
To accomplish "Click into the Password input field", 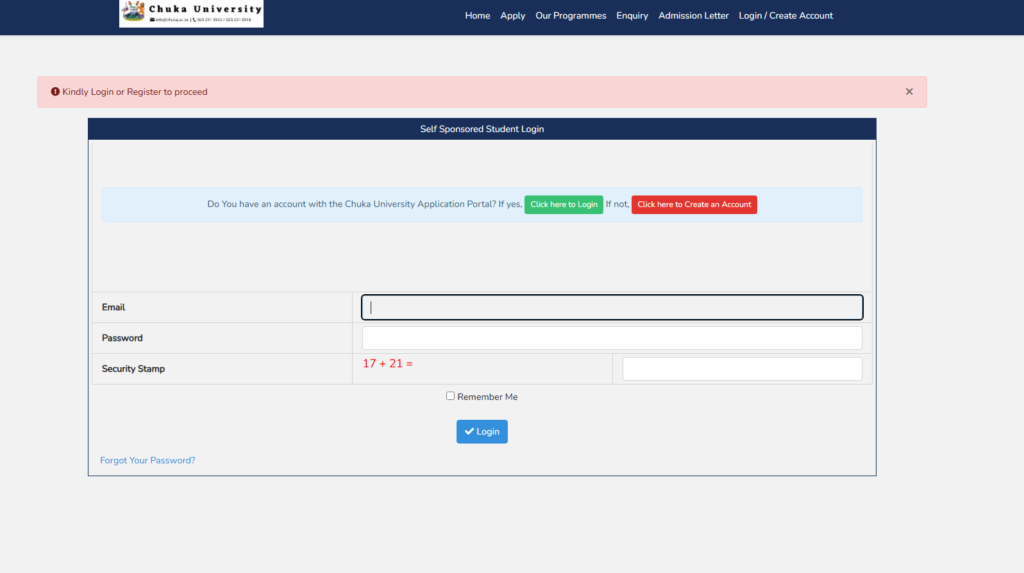I will (x=611, y=338).
